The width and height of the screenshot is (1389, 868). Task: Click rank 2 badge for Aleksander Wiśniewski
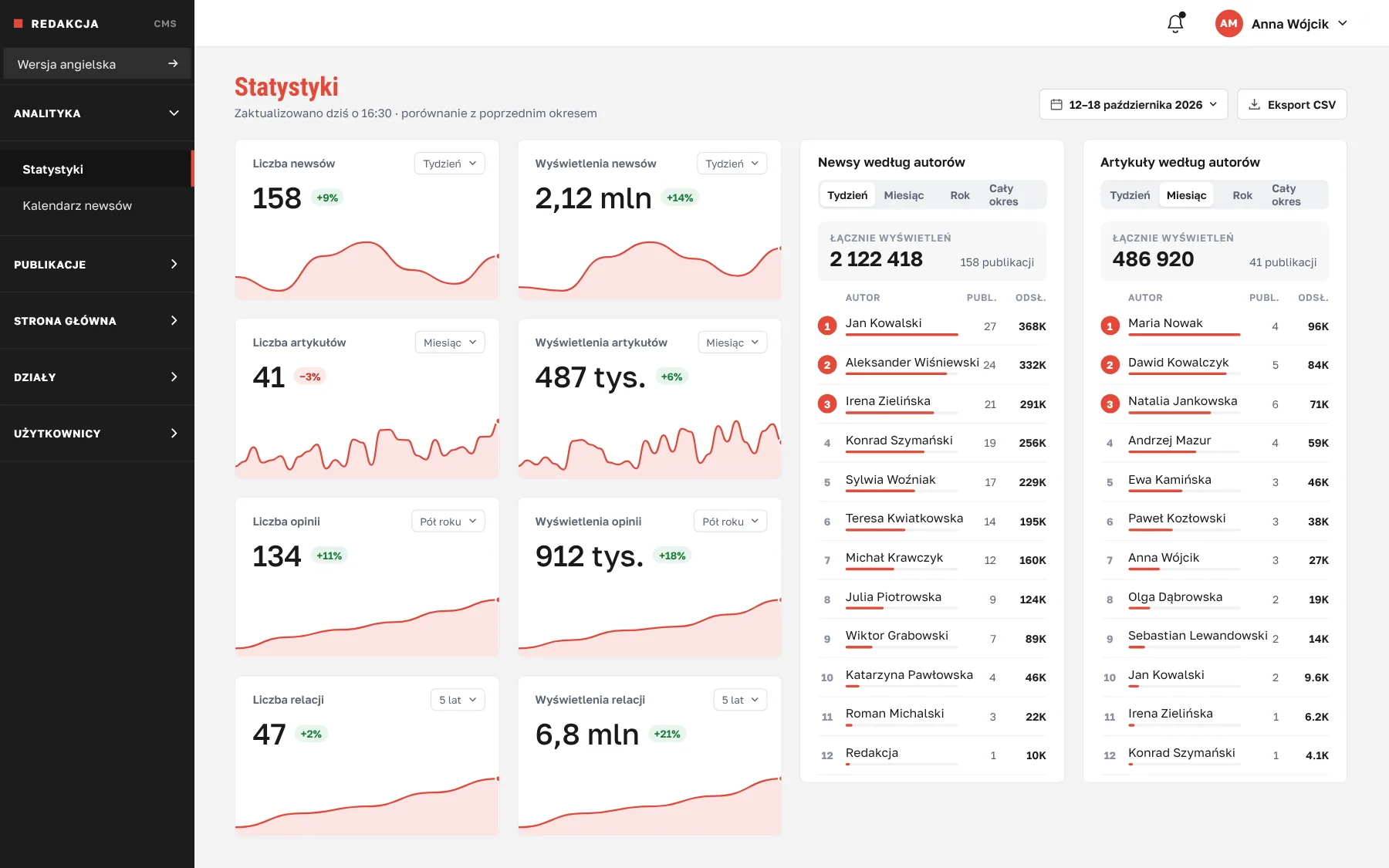[827, 365]
